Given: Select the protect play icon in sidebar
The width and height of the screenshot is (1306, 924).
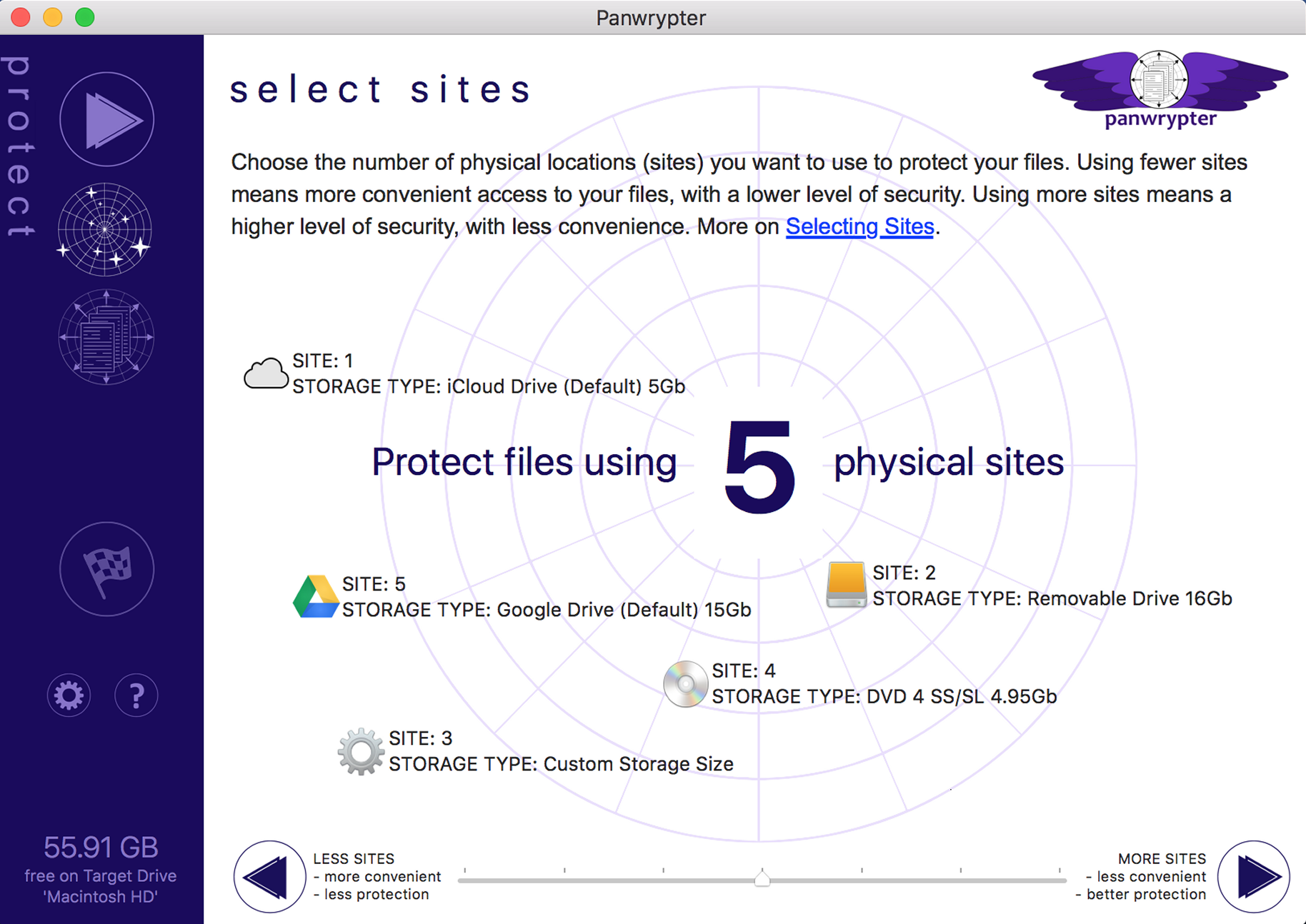Looking at the screenshot, I should pyautogui.click(x=106, y=119).
